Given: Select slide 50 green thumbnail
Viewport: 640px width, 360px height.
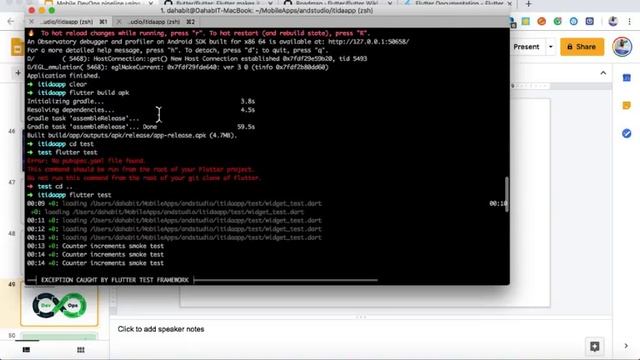Looking at the screenshot, I should (x=59, y=337).
